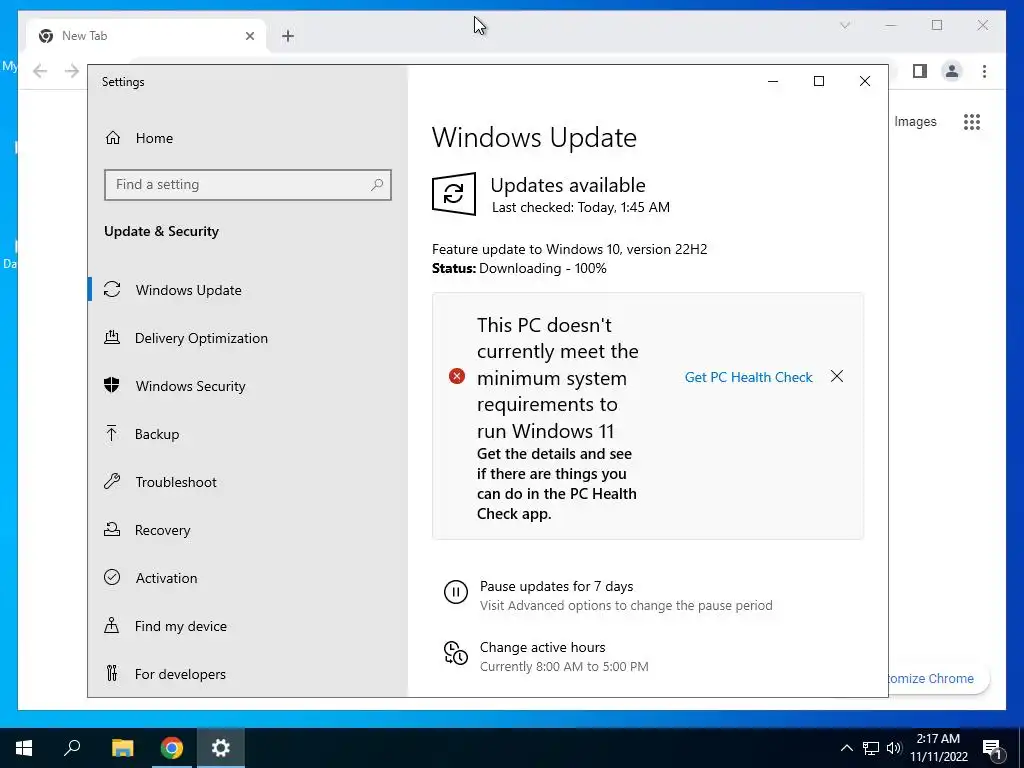Open Change active hours option

(x=543, y=647)
